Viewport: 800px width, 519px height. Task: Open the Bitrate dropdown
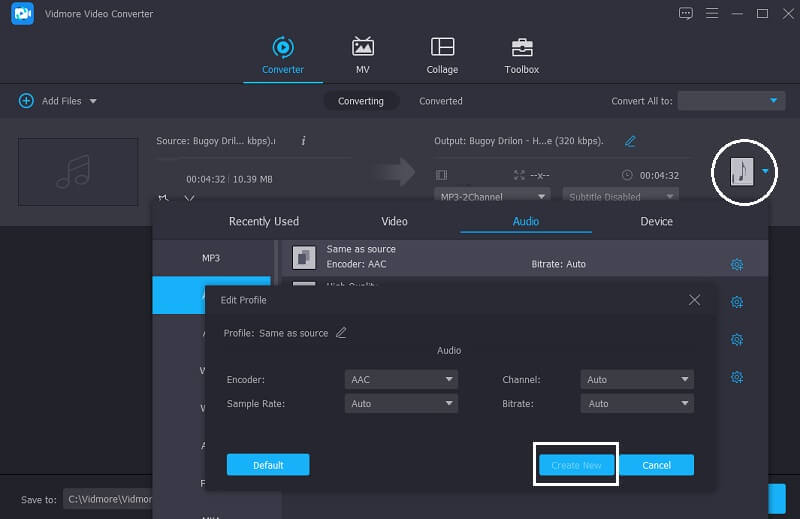[637, 404]
